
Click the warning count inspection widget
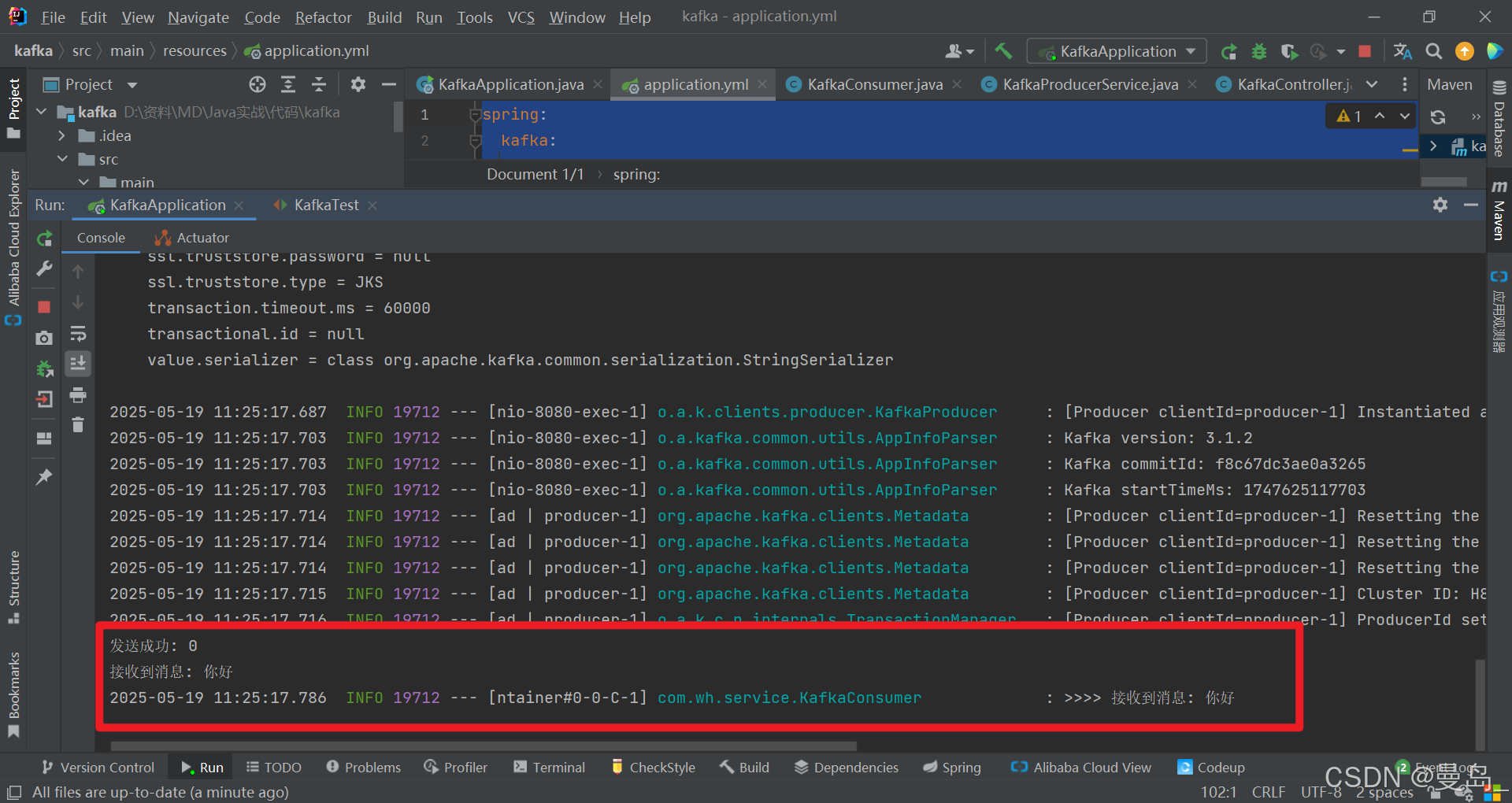[x=1349, y=117]
